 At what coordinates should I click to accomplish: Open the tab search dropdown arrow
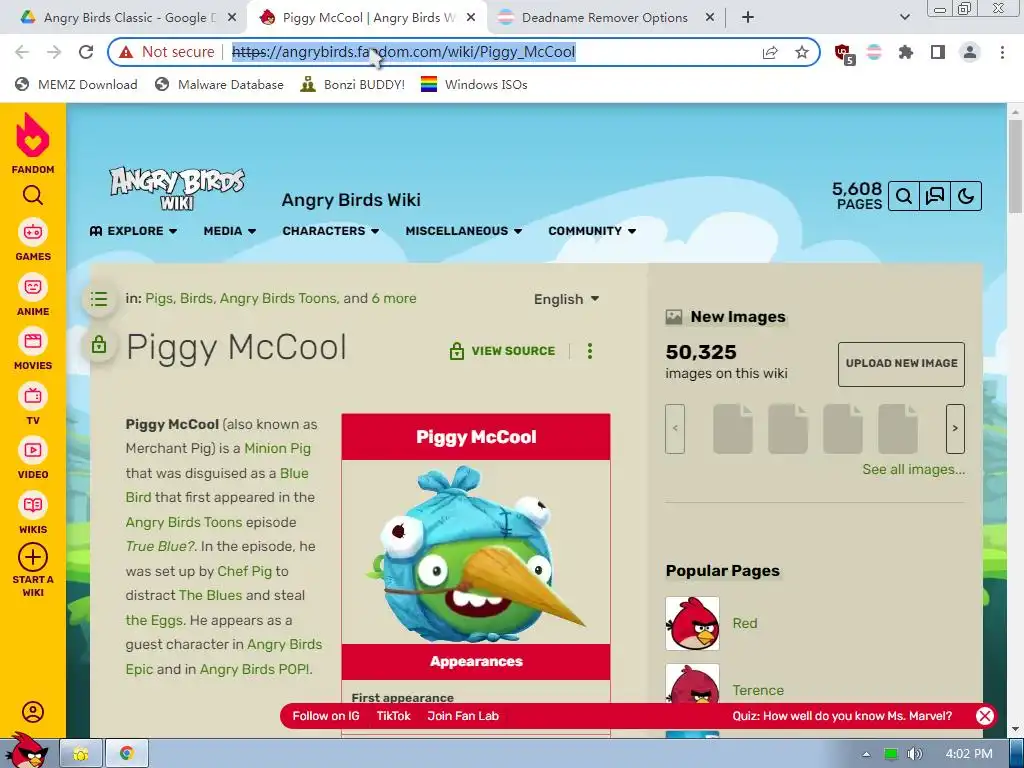[904, 18]
